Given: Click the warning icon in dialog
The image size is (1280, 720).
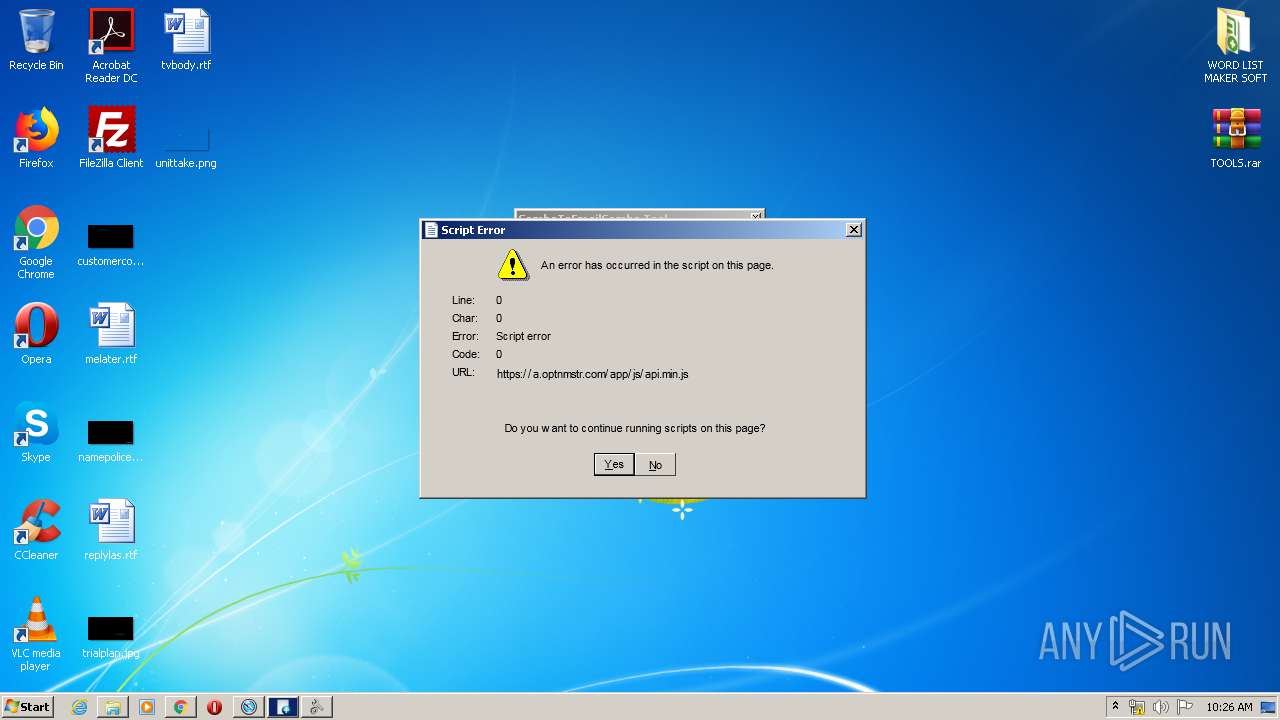Looking at the screenshot, I should coord(513,265).
